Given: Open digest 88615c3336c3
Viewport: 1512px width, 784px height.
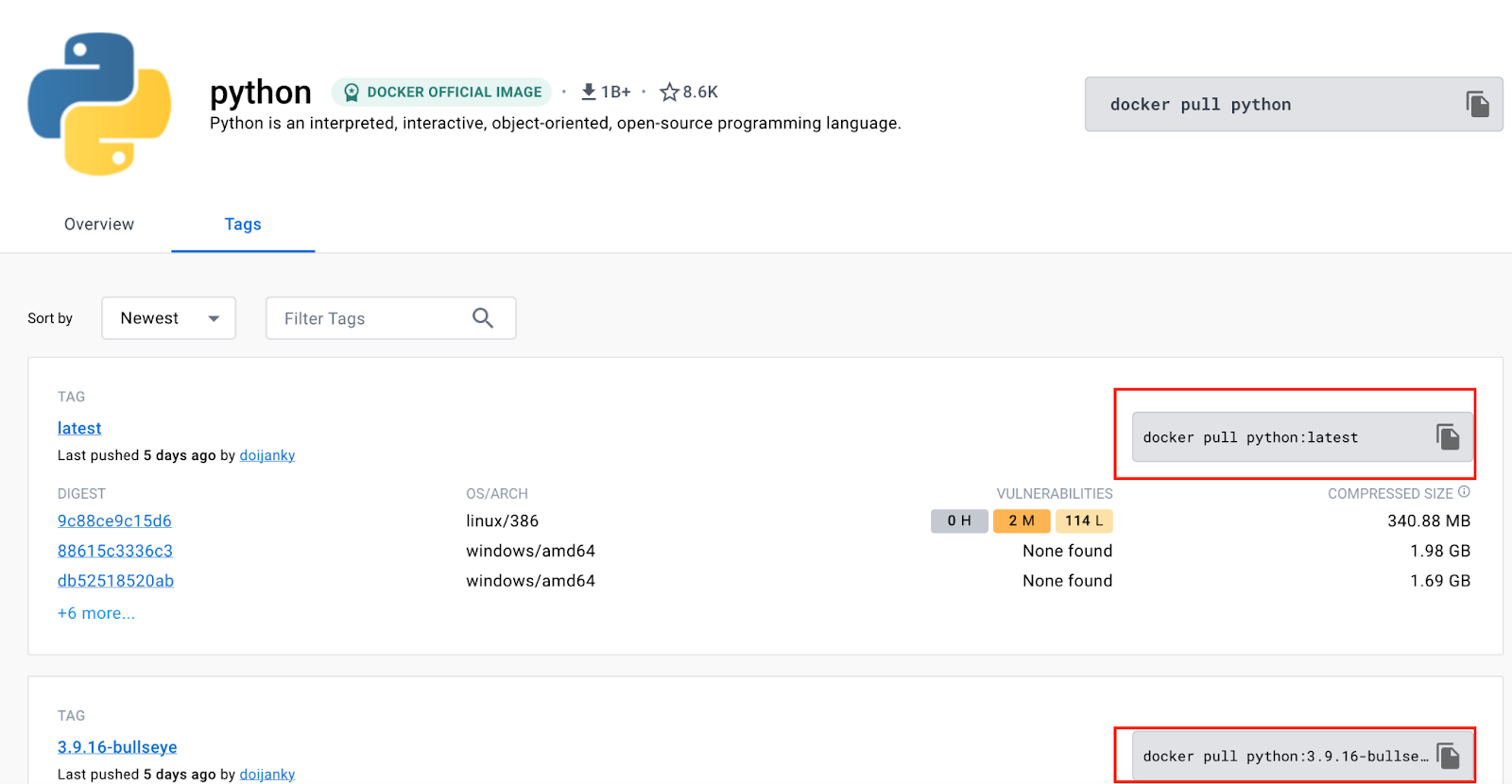Looking at the screenshot, I should click(115, 551).
